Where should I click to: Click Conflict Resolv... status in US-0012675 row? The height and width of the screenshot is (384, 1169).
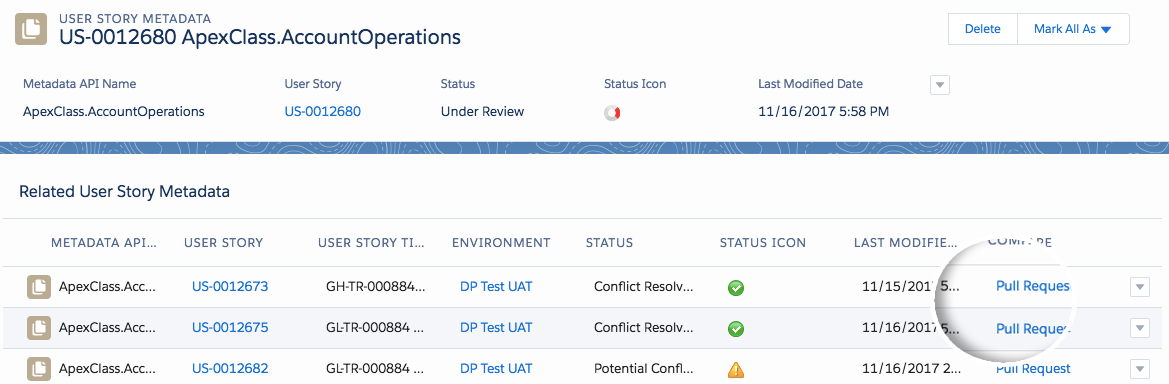(x=644, y=327)
